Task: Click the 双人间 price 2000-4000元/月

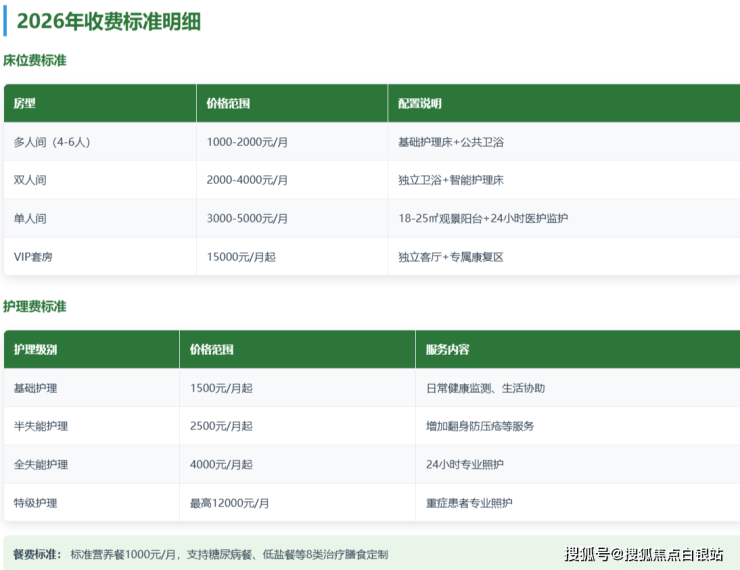Action: coord(247,180)
